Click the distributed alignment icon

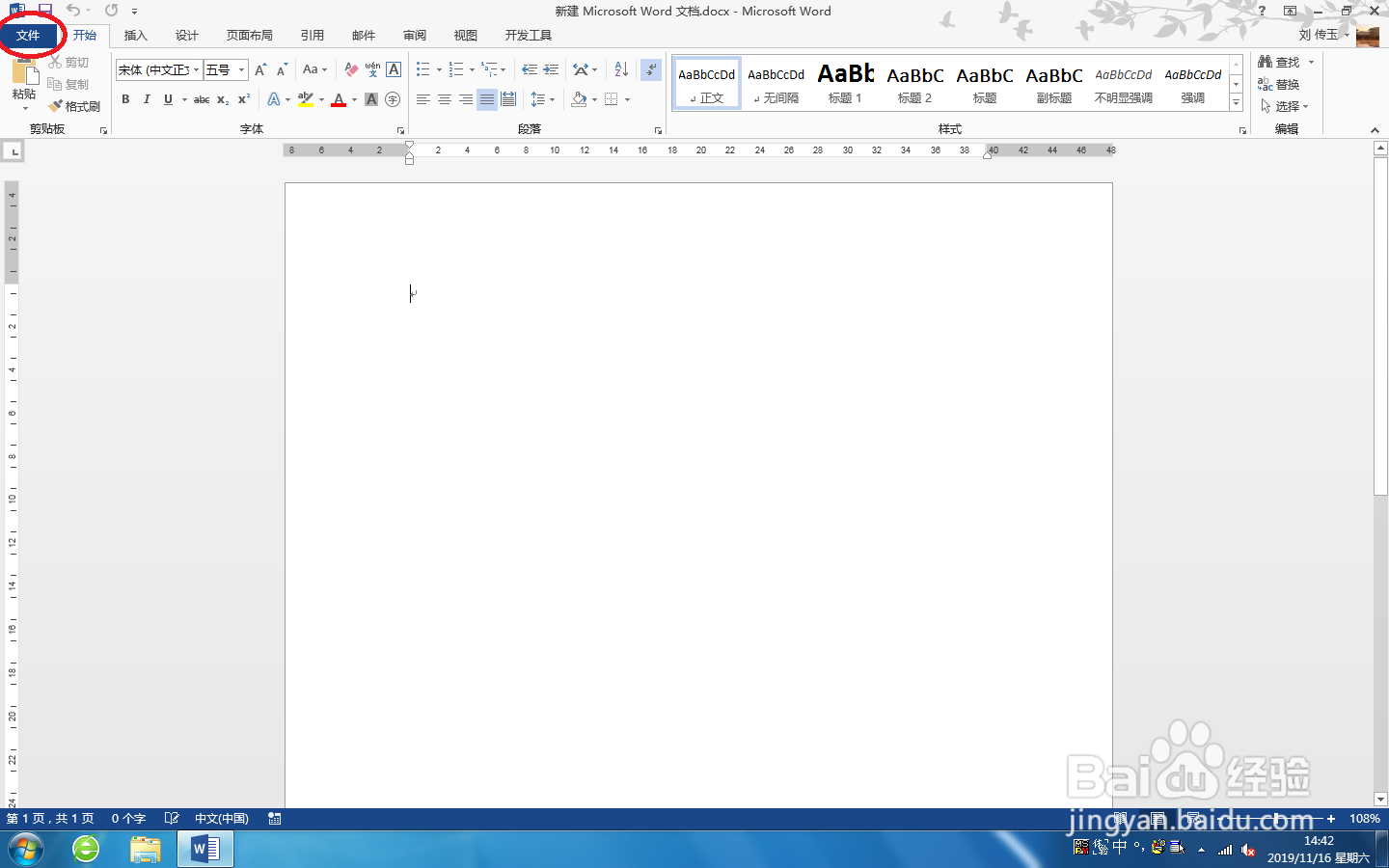[508, 99]
